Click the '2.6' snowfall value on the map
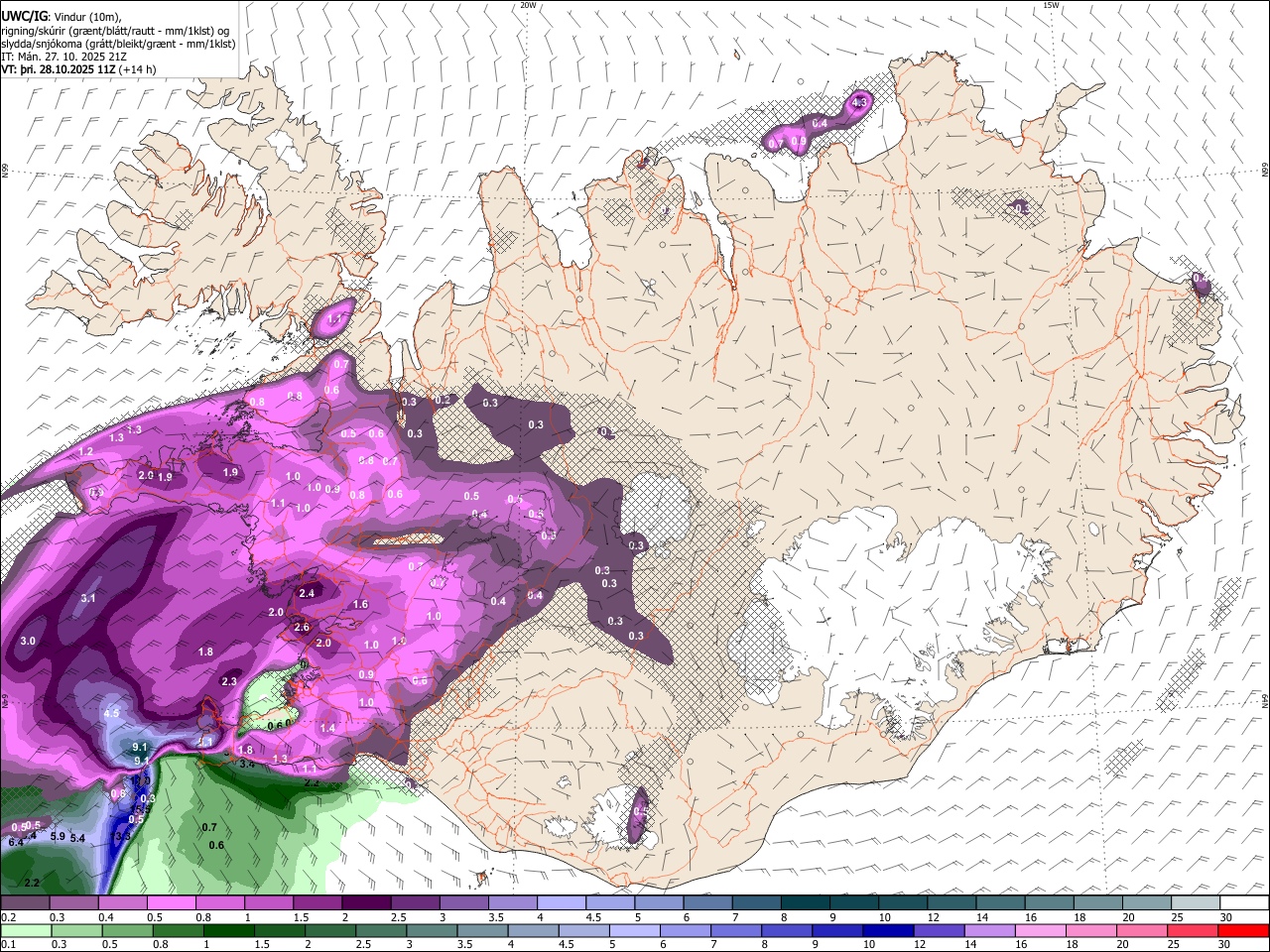The height and width of the screenshot is (952, 1270). click(x=302, y=628)
